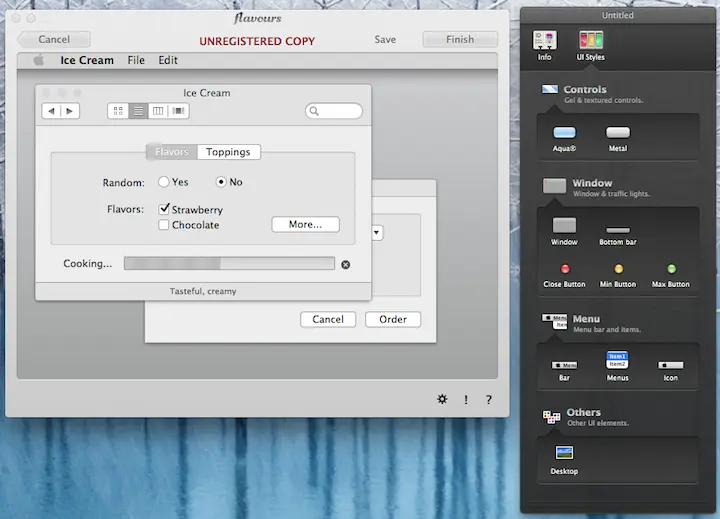Select the menu Bar item
Image resolution: width=720 pixels, height=519 pixels.
[564, 371]
